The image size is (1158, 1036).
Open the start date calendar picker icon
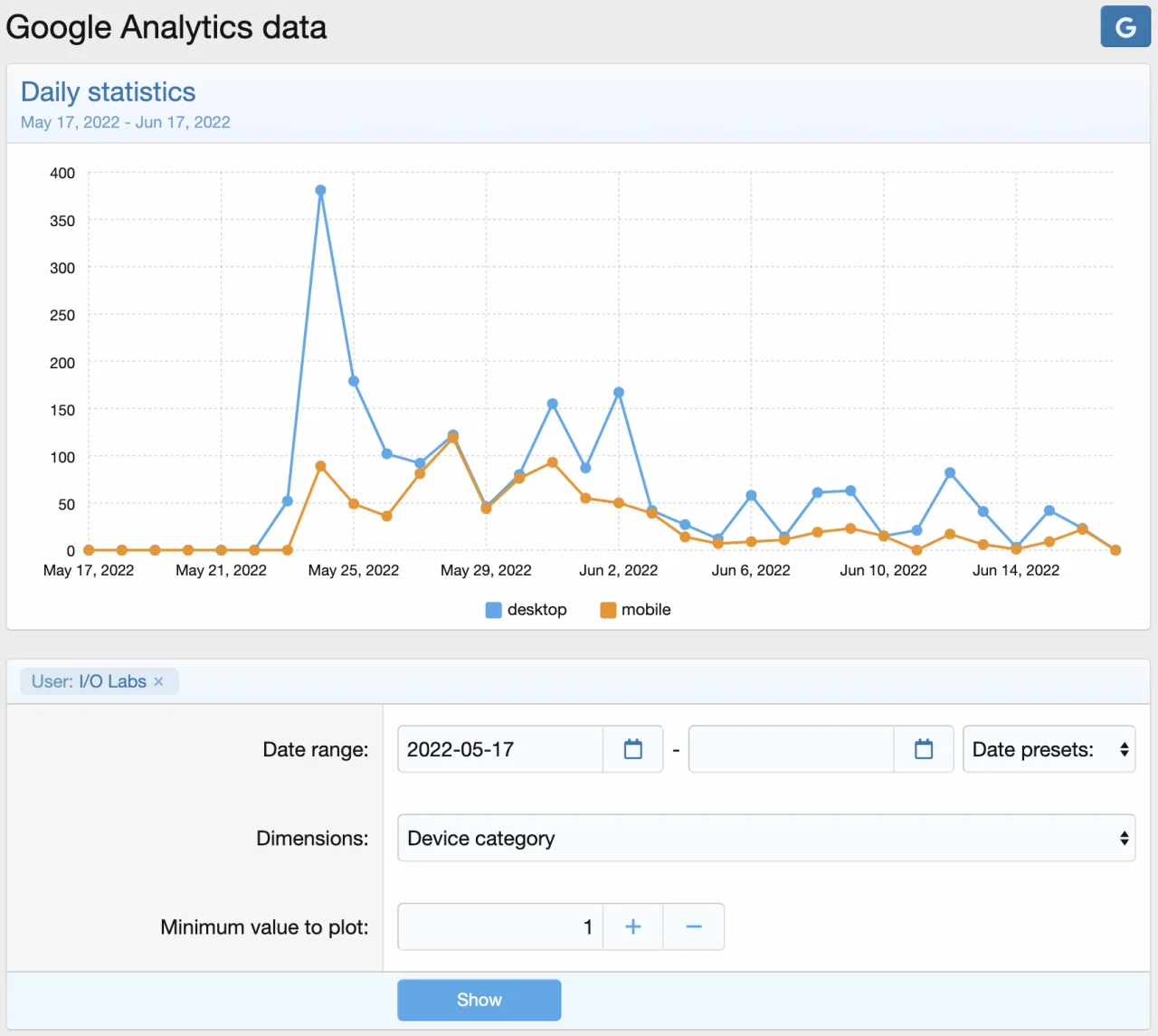point(632,749)
